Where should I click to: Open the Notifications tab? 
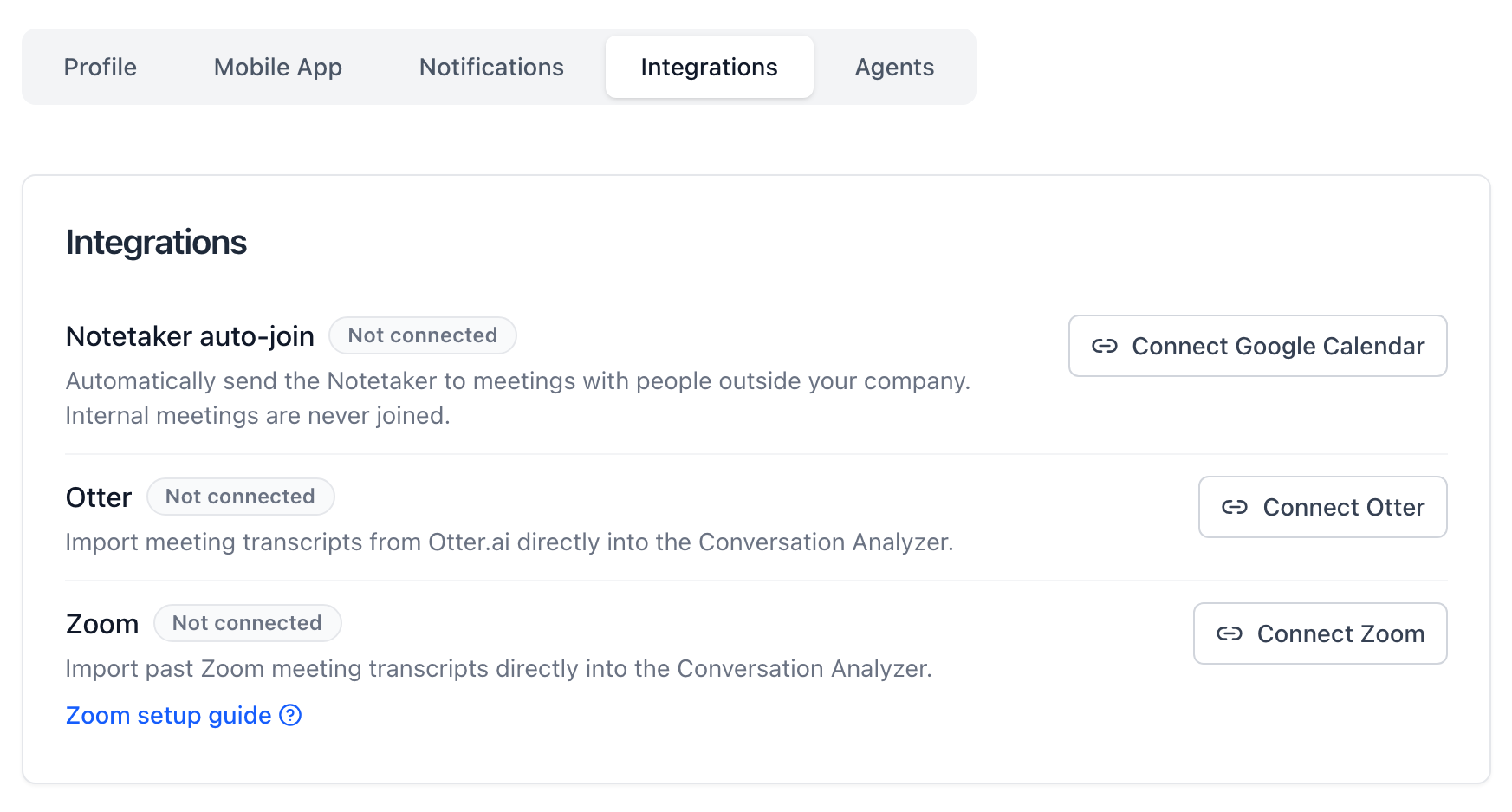point(491,67)
